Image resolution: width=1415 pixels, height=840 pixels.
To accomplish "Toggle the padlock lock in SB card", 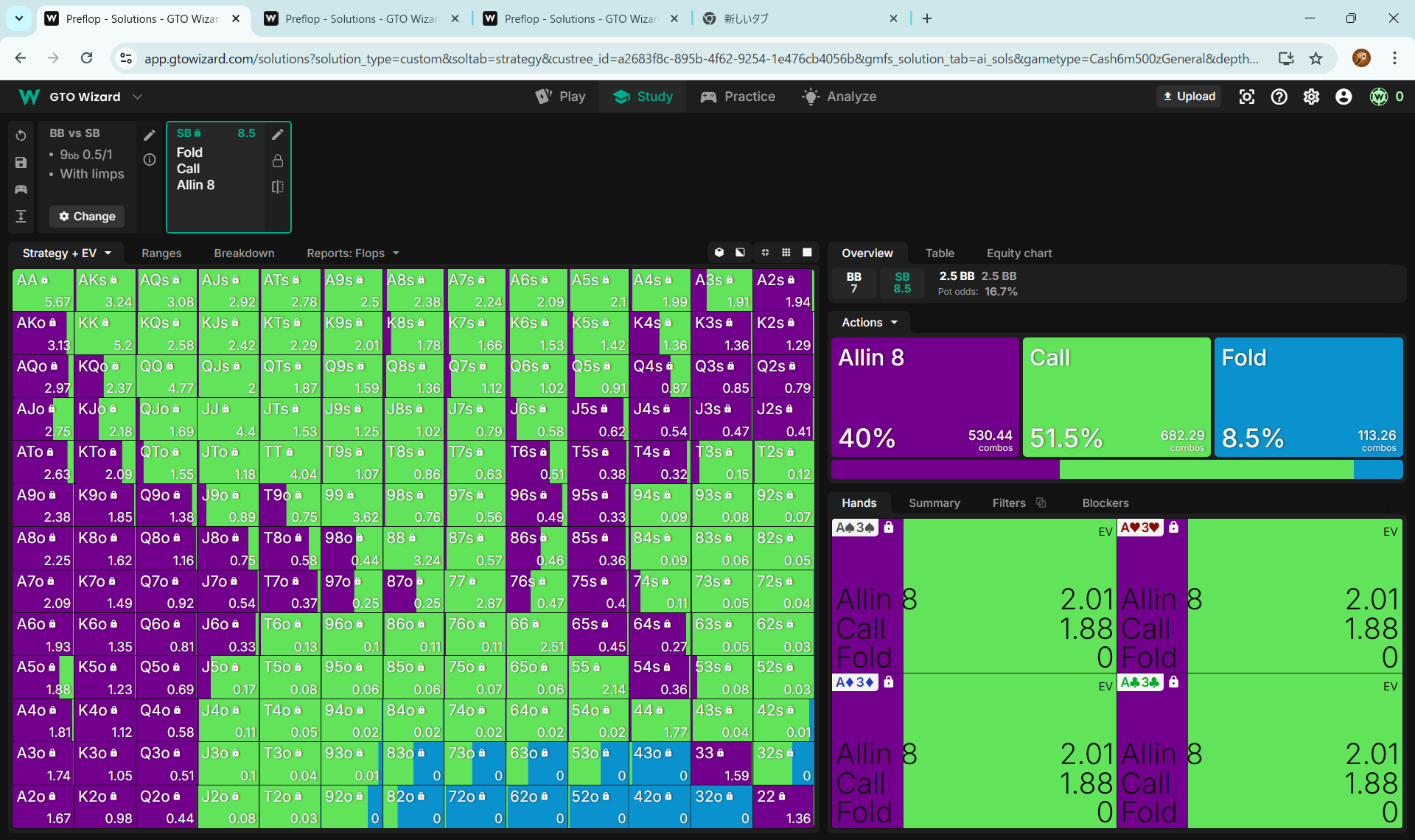I will pos(277,161).
